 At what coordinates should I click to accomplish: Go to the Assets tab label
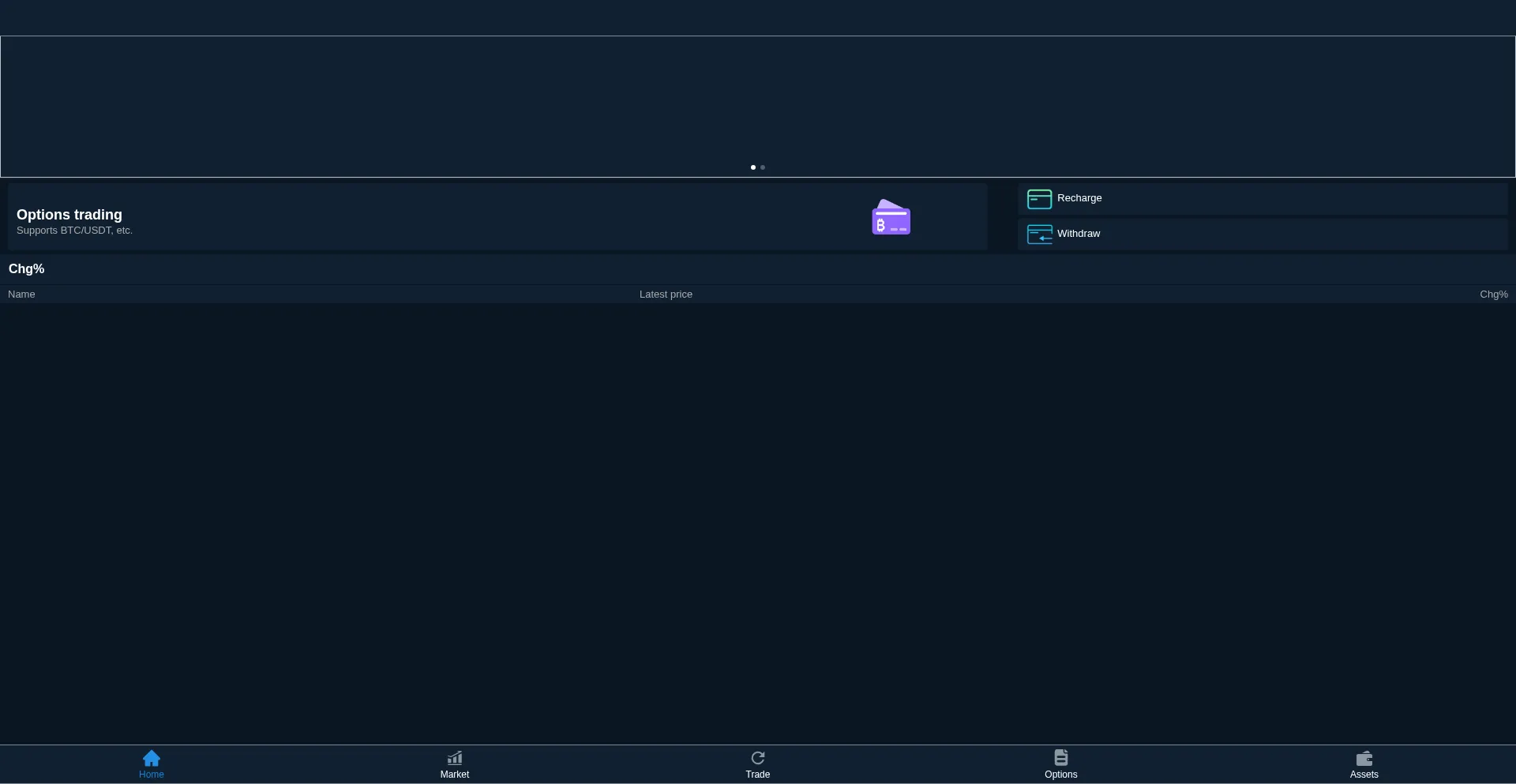1364,775
